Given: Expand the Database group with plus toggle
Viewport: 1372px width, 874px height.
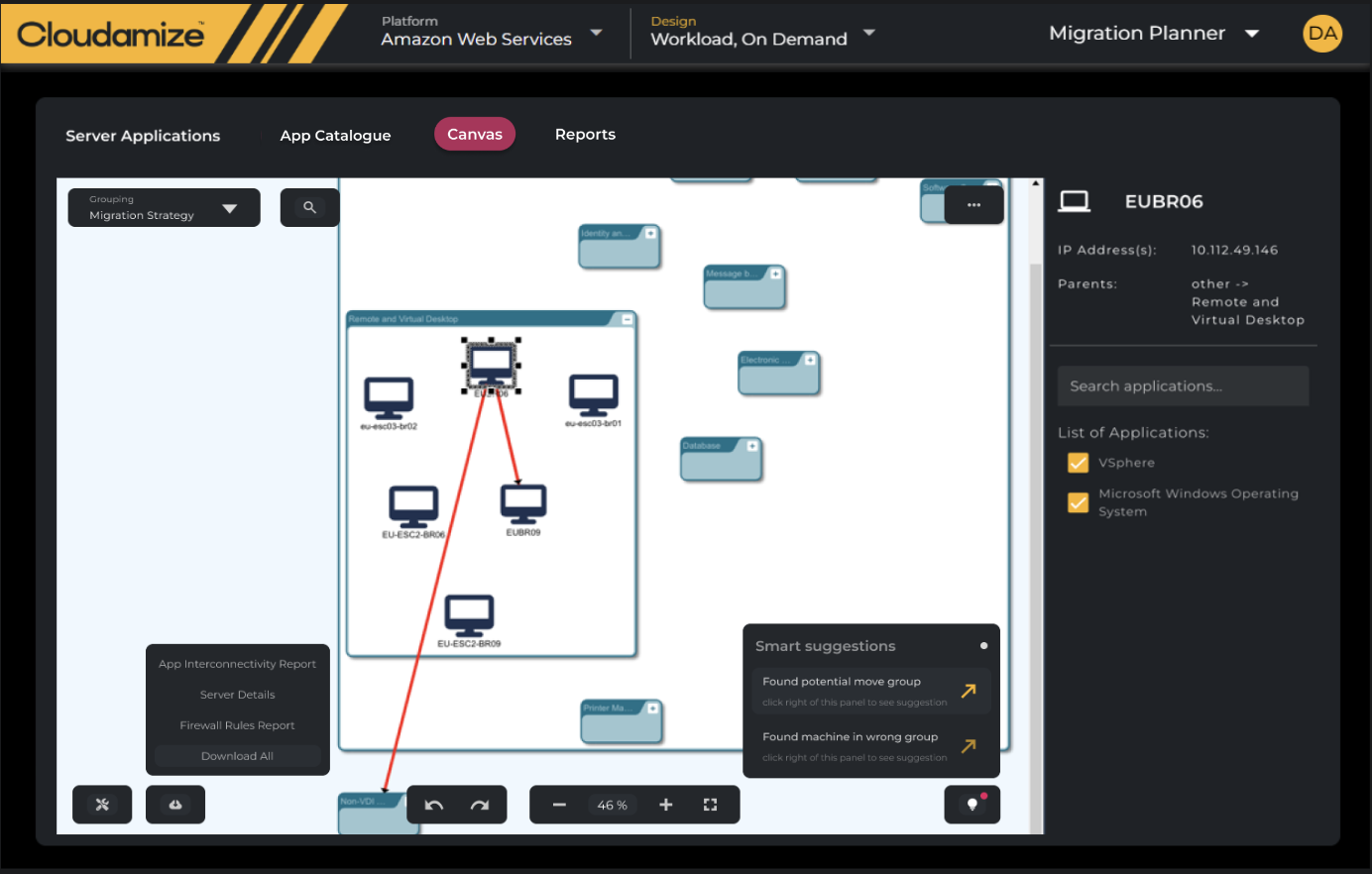Looking at the screenshot, I should (x=752, y=446).
